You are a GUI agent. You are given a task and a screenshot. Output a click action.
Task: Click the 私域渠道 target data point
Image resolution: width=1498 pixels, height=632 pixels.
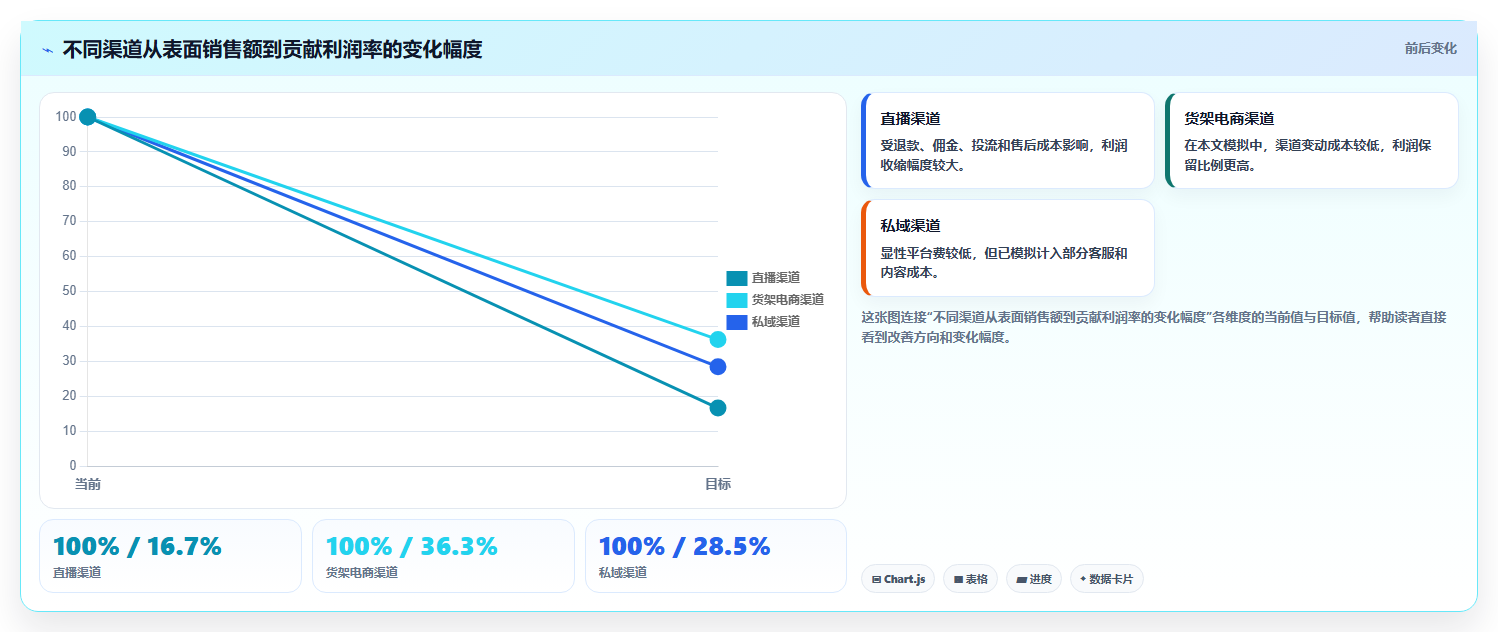(718, 367)
